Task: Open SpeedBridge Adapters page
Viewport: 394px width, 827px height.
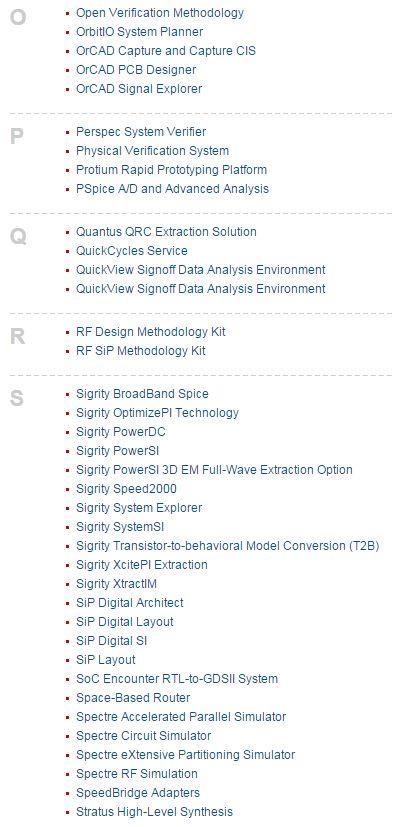Action: (138, 793)
